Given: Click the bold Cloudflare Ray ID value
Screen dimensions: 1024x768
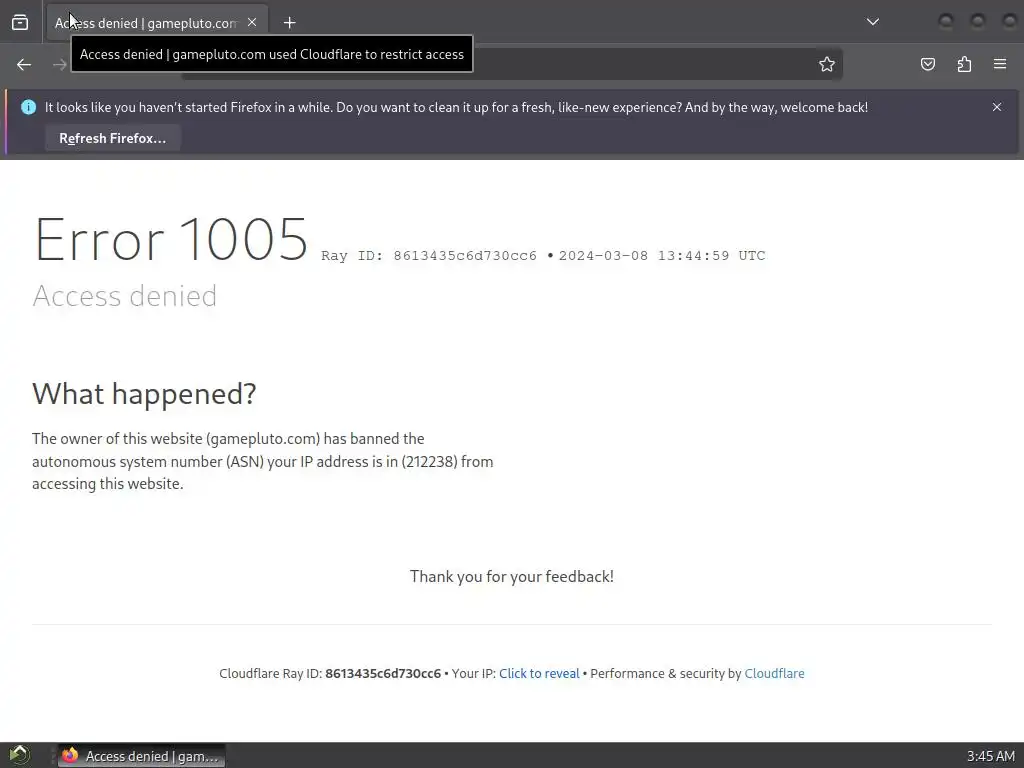Looking at the screenshot, I should tap(383, 673).
